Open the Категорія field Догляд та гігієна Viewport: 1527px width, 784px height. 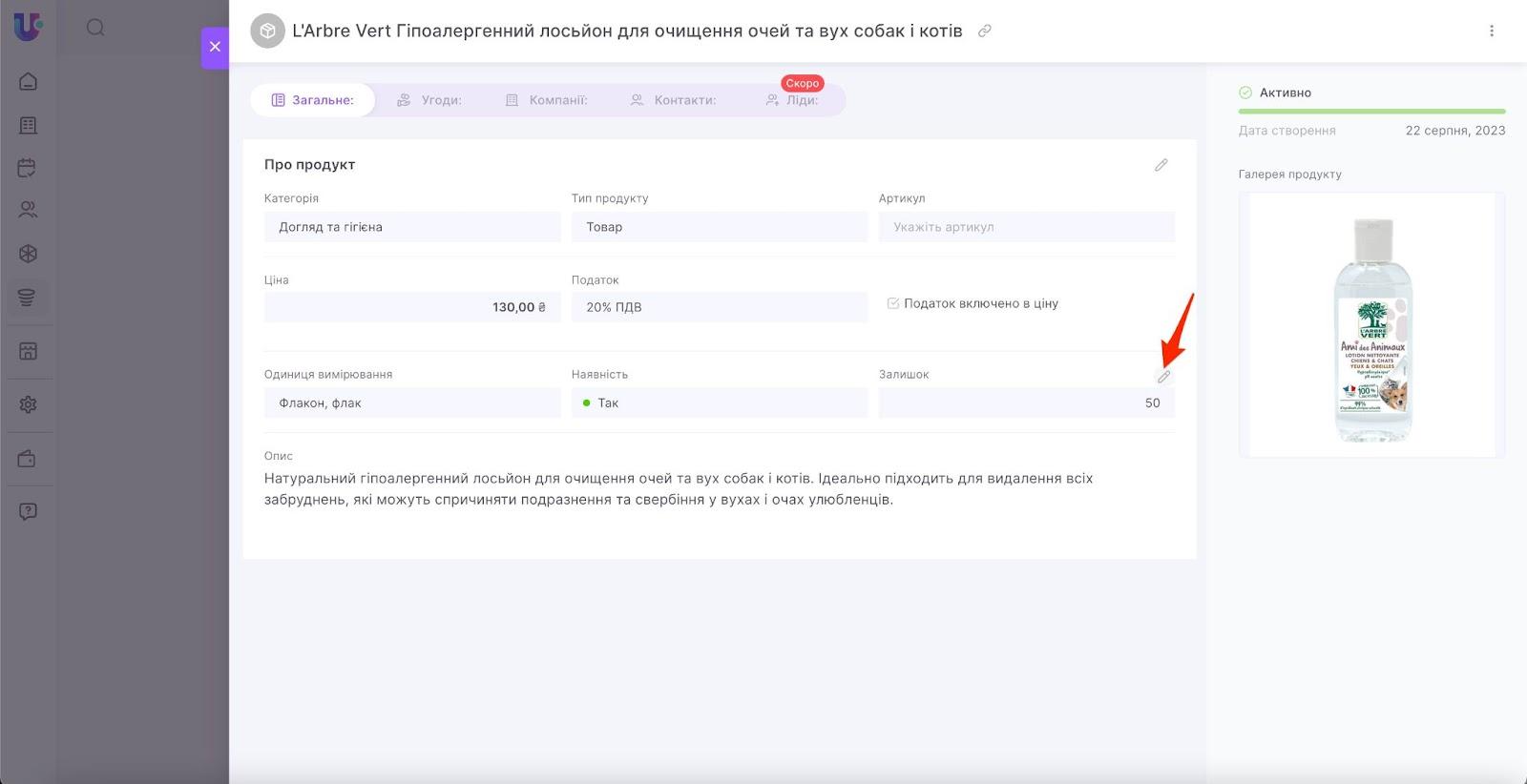(x=412, y=227)
